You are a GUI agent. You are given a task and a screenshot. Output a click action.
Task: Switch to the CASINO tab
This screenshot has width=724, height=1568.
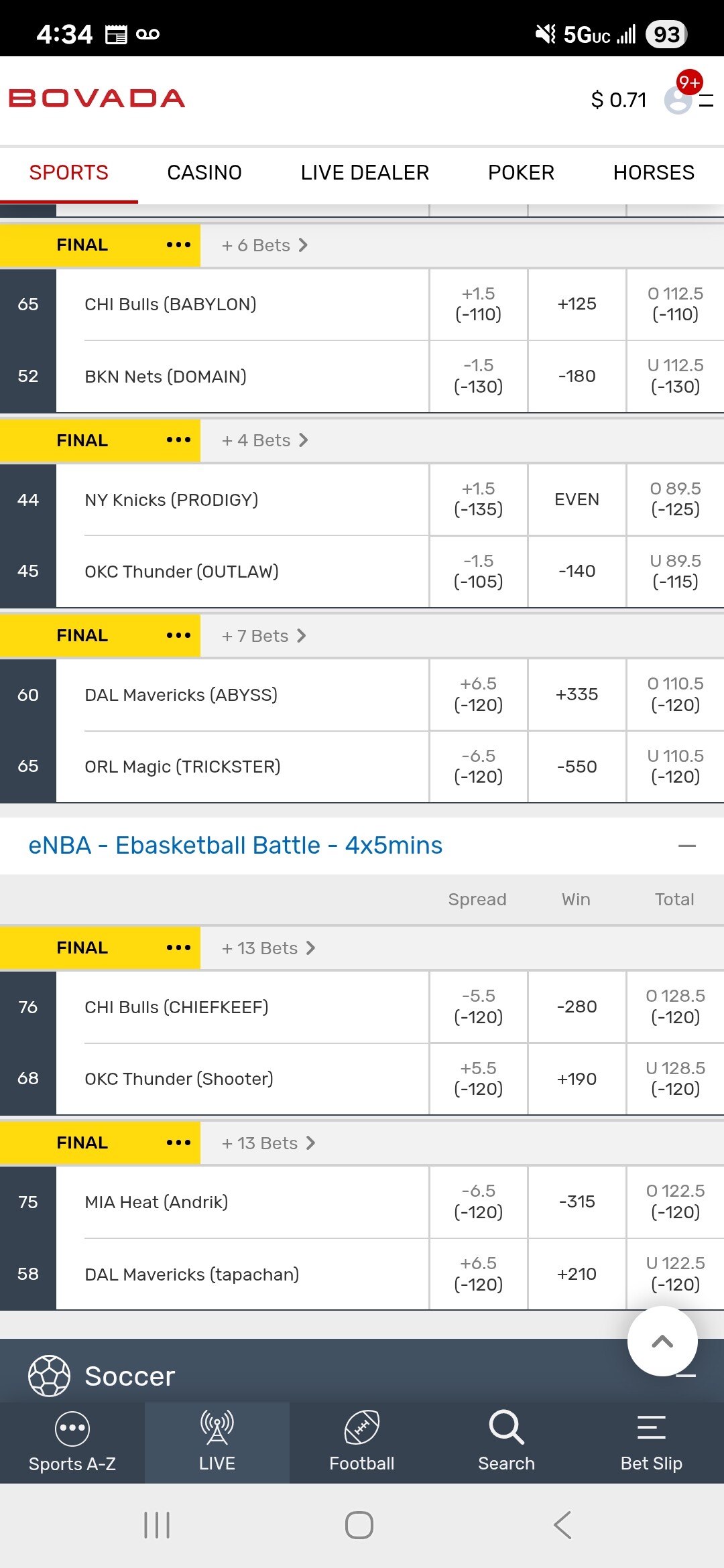pyautogui.click(x=204, y=173)
